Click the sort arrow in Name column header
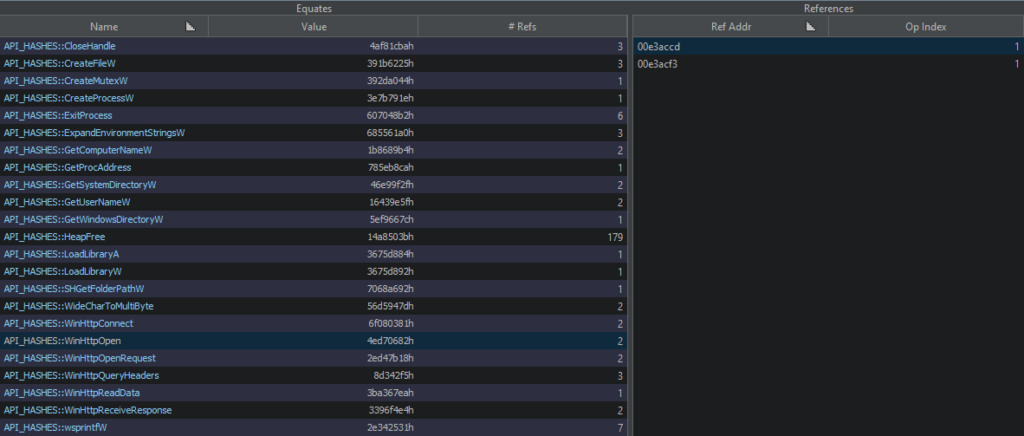Viewport: 1024px width, 436px height. pyautogui.click(x=190, y=28)
